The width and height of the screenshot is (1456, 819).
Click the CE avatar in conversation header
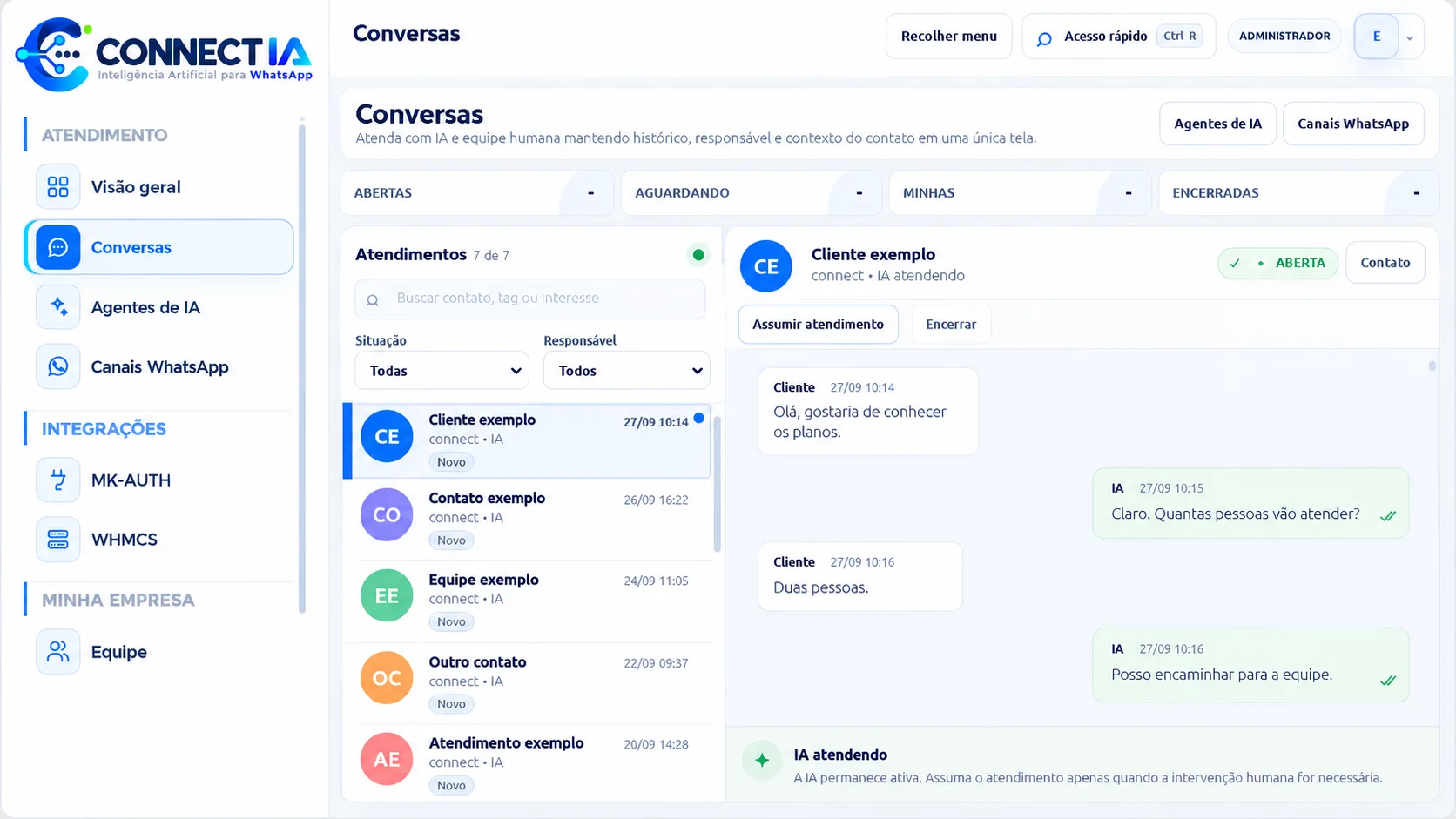click(x=766, y=266)
